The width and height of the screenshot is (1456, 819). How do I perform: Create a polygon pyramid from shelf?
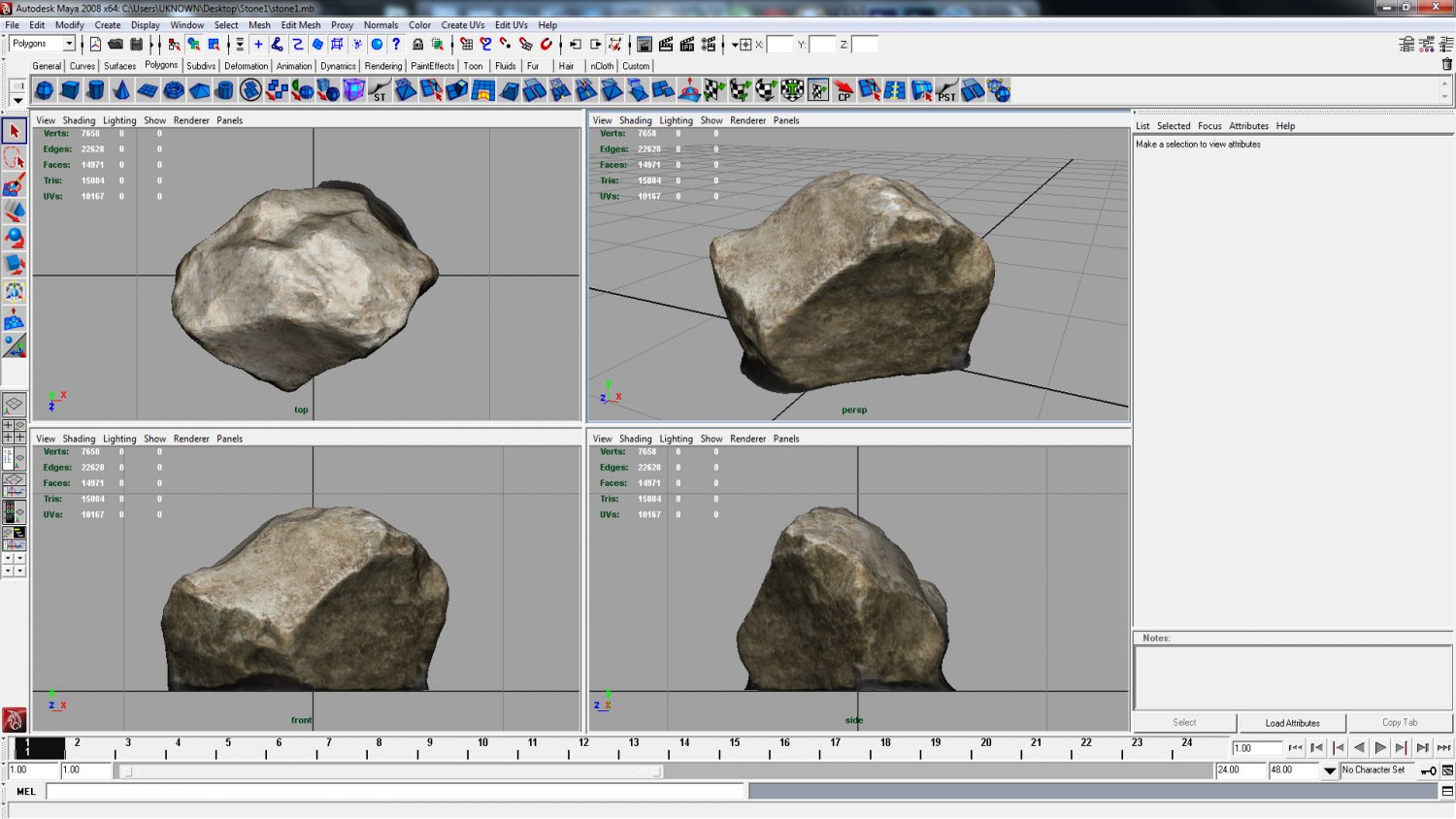(199, 90)
